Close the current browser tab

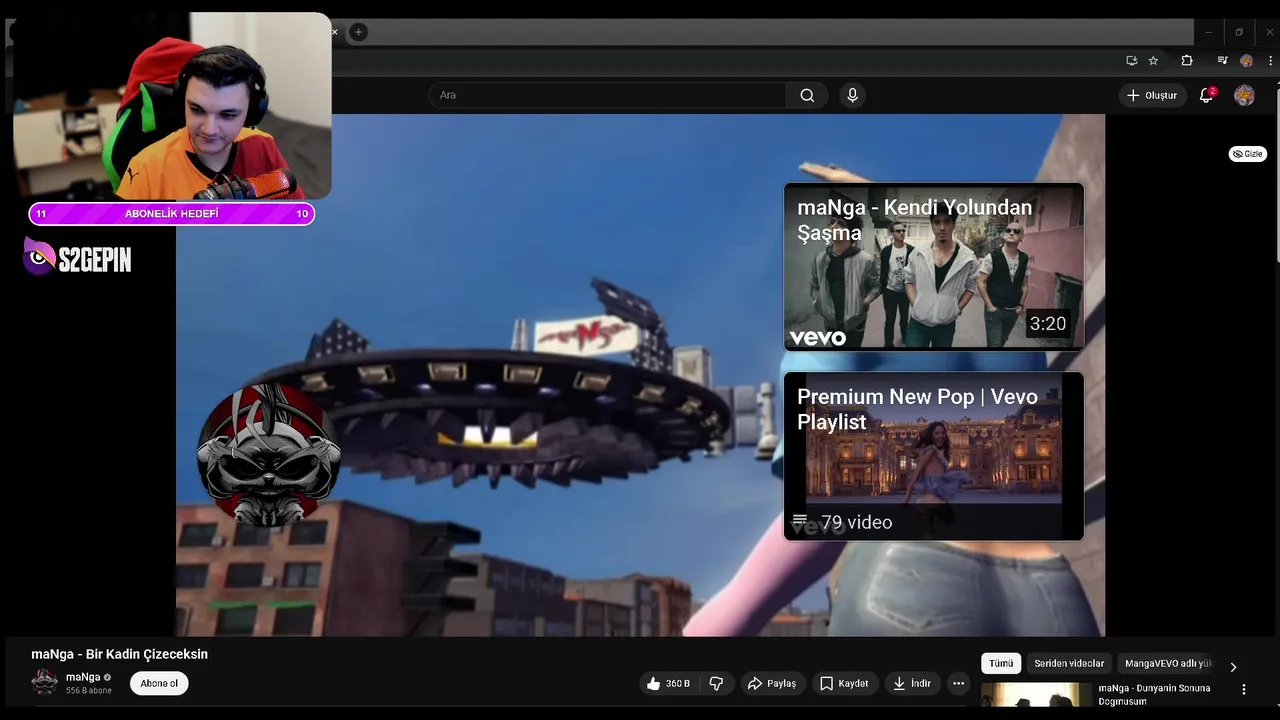(334, 32)
